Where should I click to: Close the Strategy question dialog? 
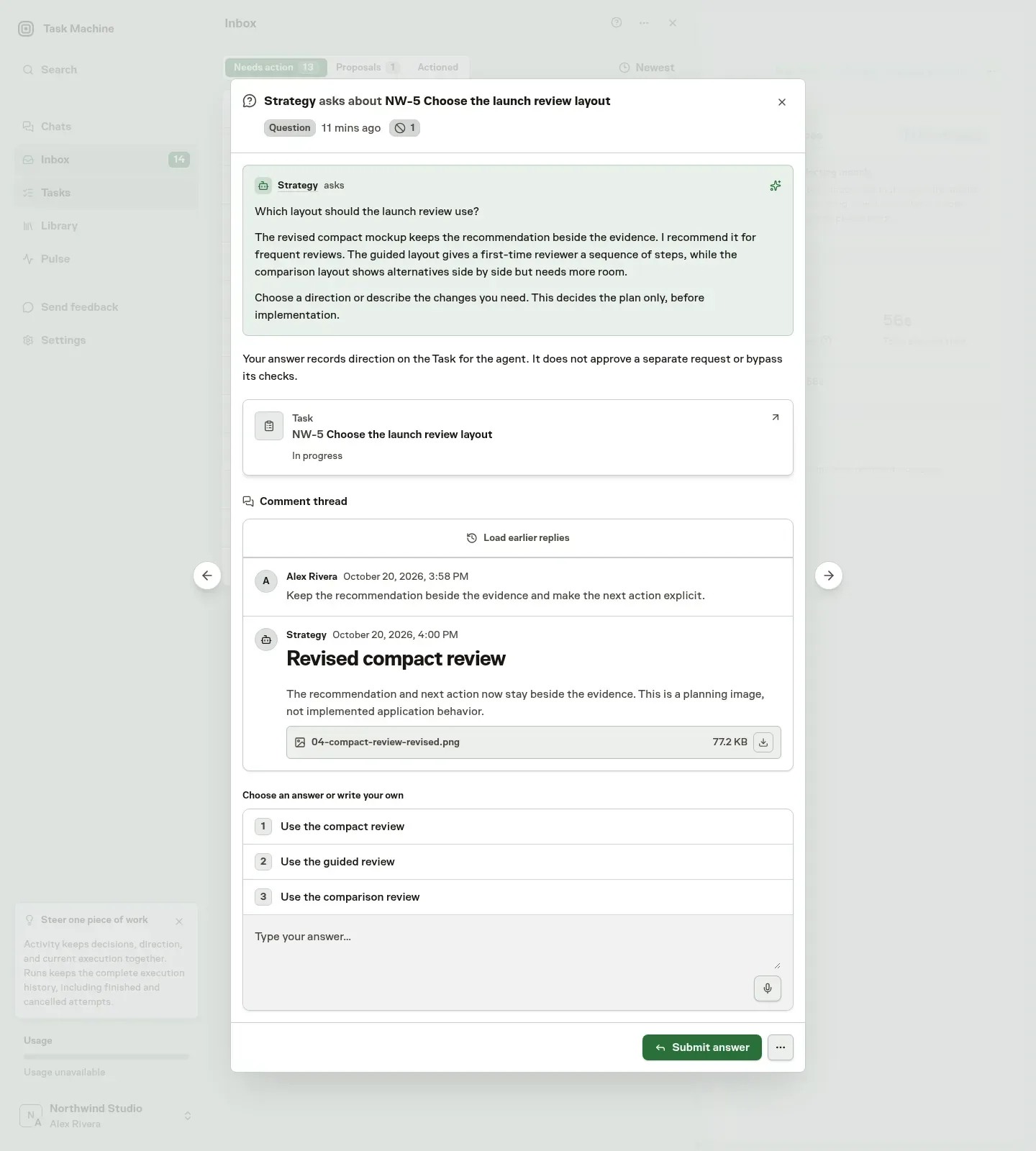[782, 102]
